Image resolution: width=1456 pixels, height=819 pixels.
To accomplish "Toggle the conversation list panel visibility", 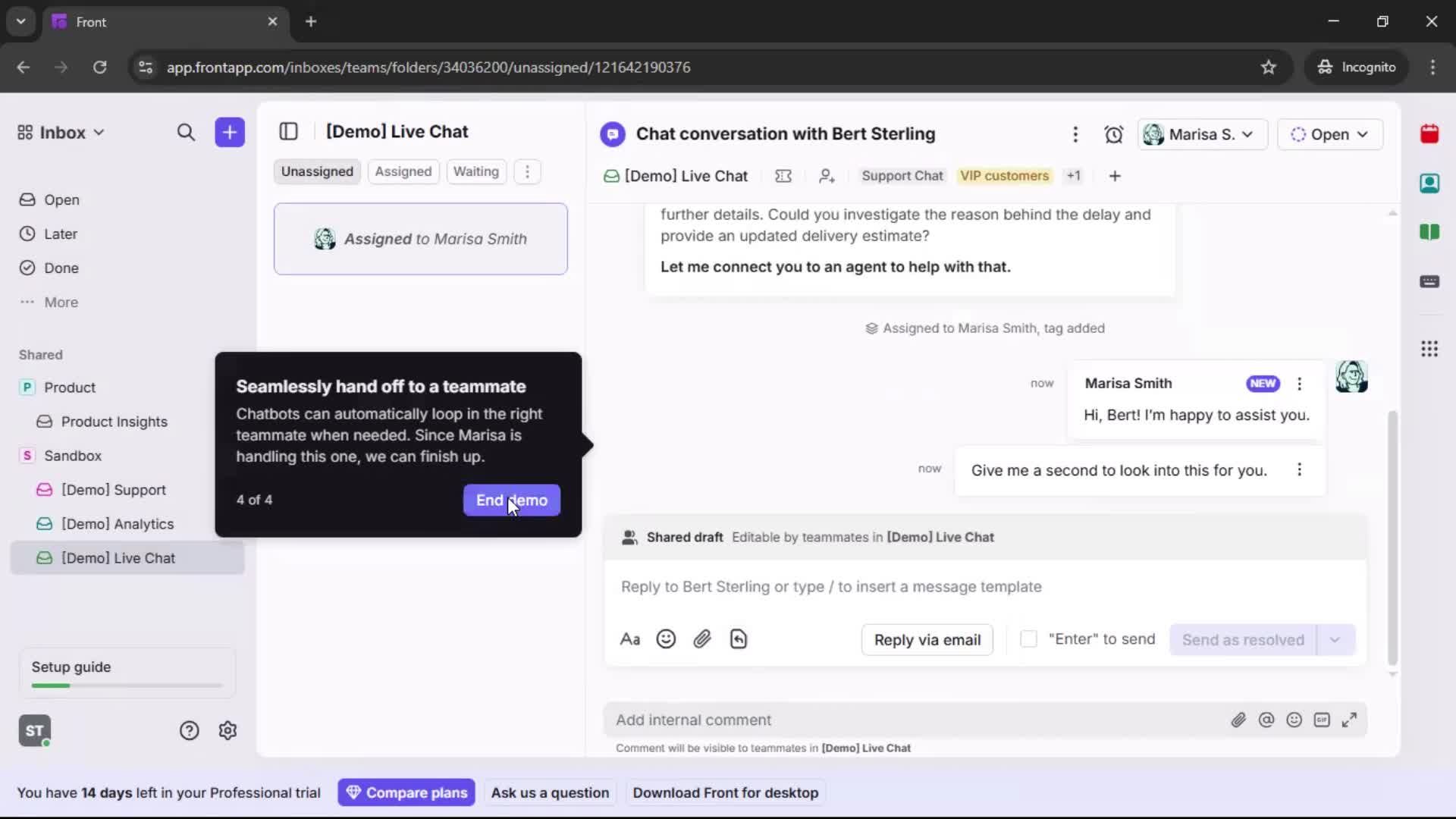I will (288, 131).
